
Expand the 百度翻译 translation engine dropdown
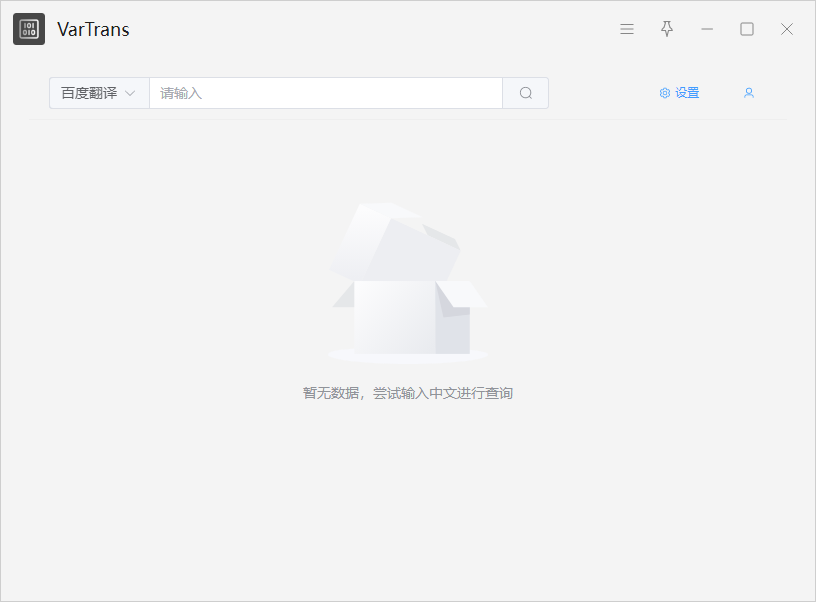click(x=99, y=93)
